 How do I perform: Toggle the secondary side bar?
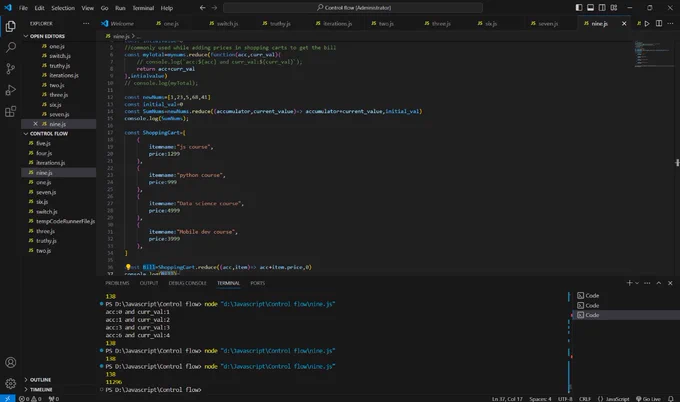pyautogui.click(x=602, y=7)
